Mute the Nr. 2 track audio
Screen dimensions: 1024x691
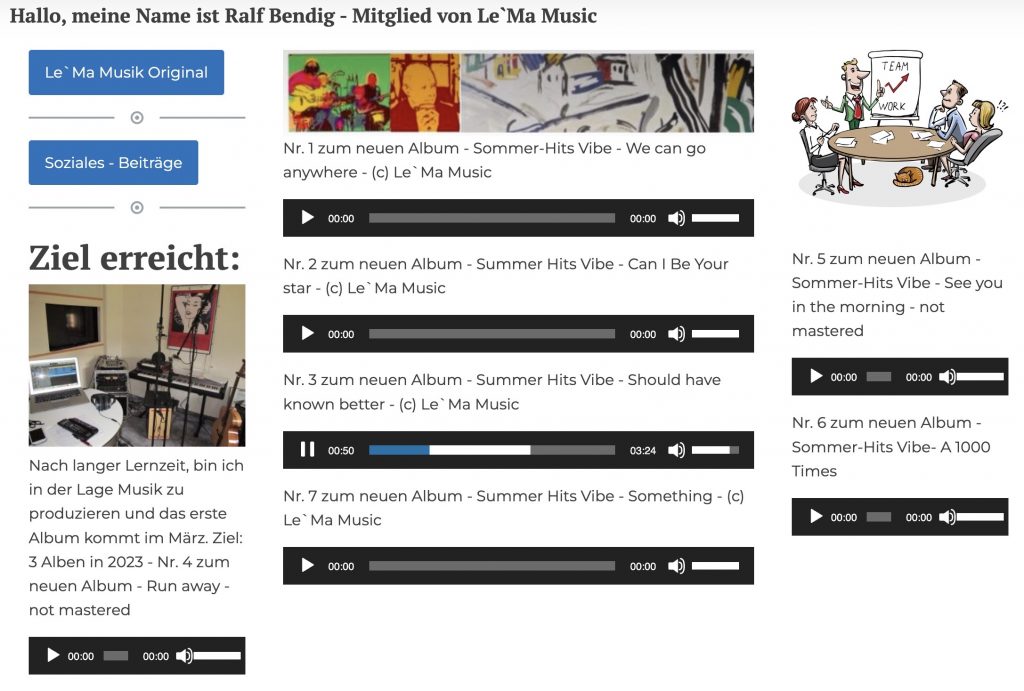coord(677,334)
